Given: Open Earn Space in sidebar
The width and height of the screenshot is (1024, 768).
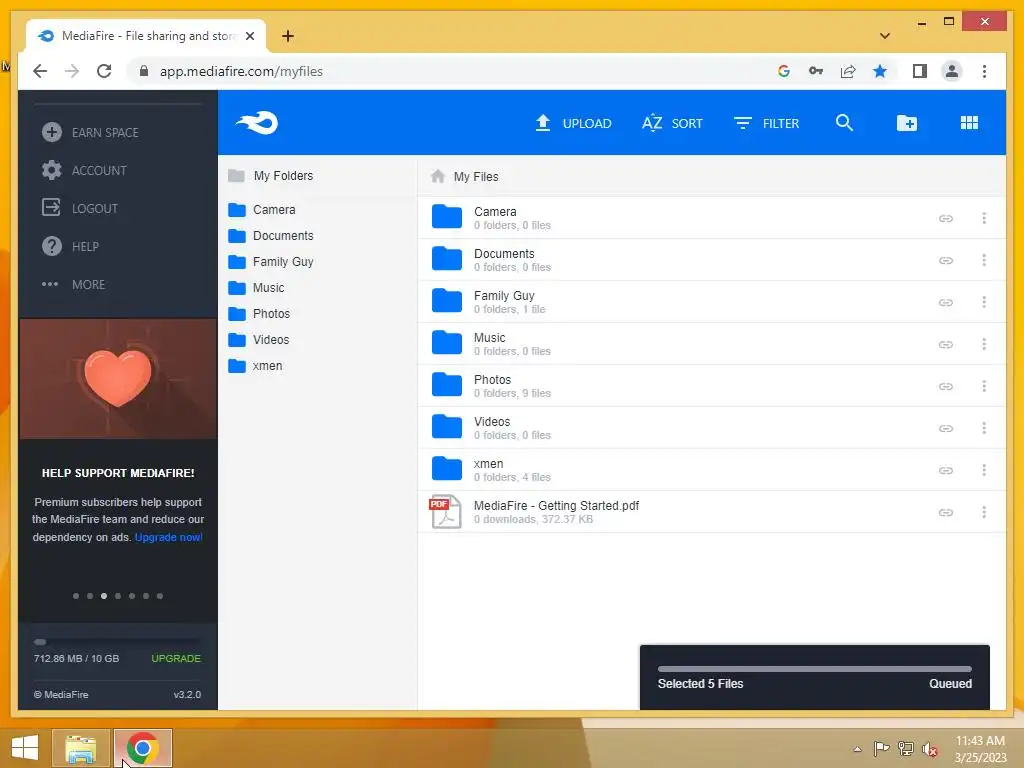Looking at the screenshot, I should (x=90, y=132).
